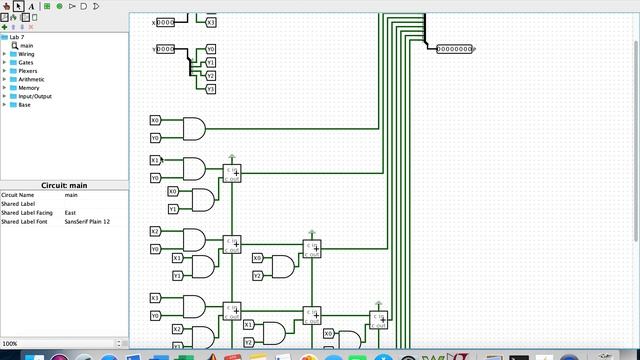This screenshot has height=360, width=640.
Task: Choose the OR gate tool
Action: (96, 6)
